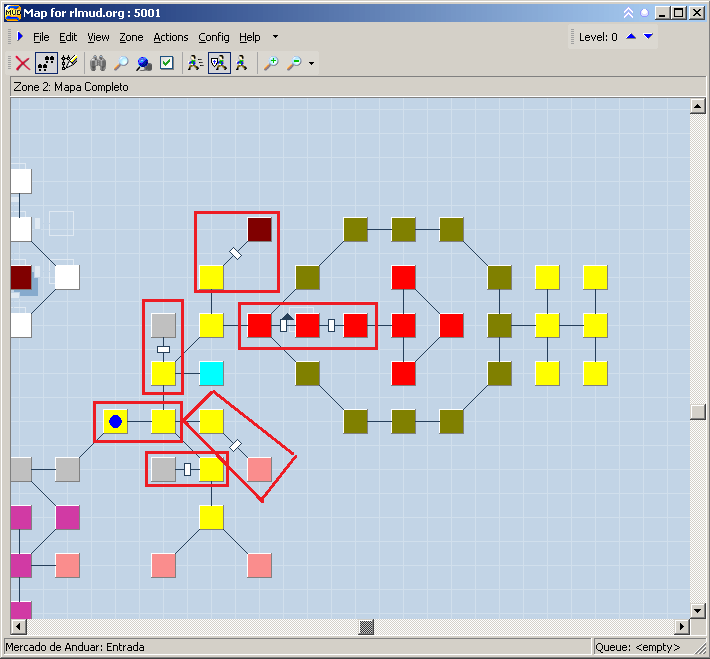This screenshot has height=659, width=710.
Task: Open the View menu
Action: tap(98, 37)
